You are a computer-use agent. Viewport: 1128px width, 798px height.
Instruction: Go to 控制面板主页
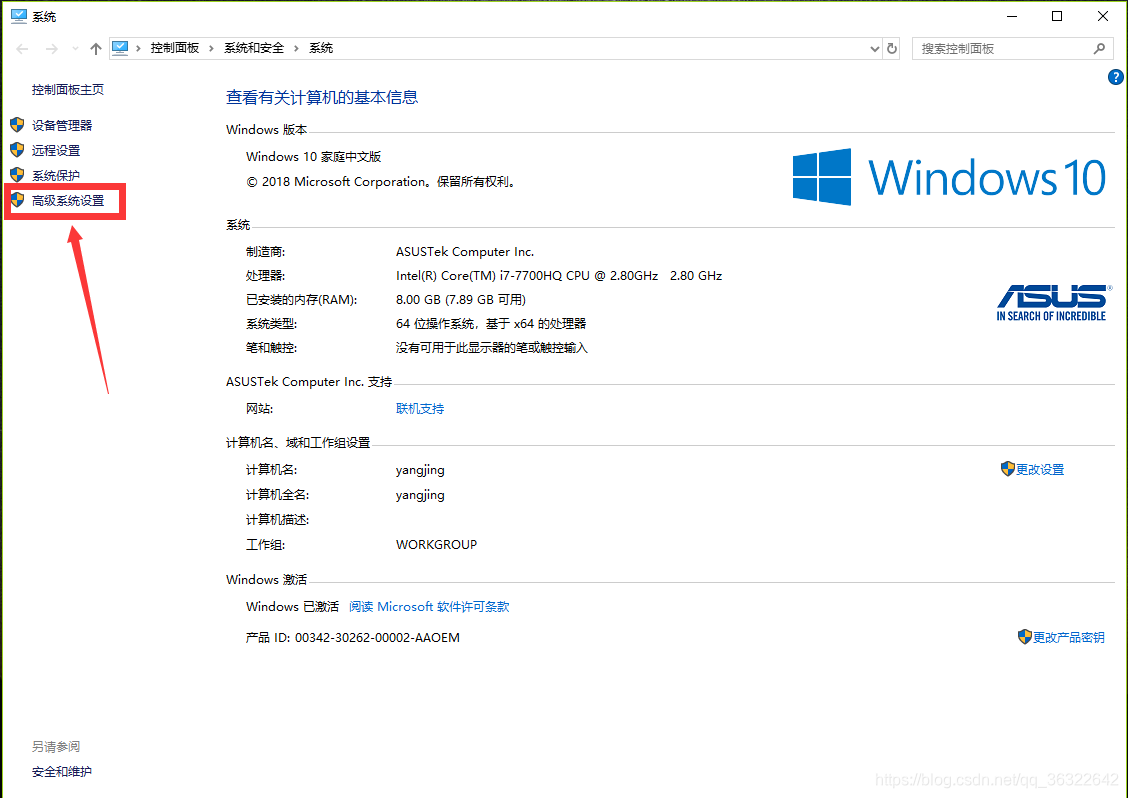pyautogui.click(x=68, y=89)
